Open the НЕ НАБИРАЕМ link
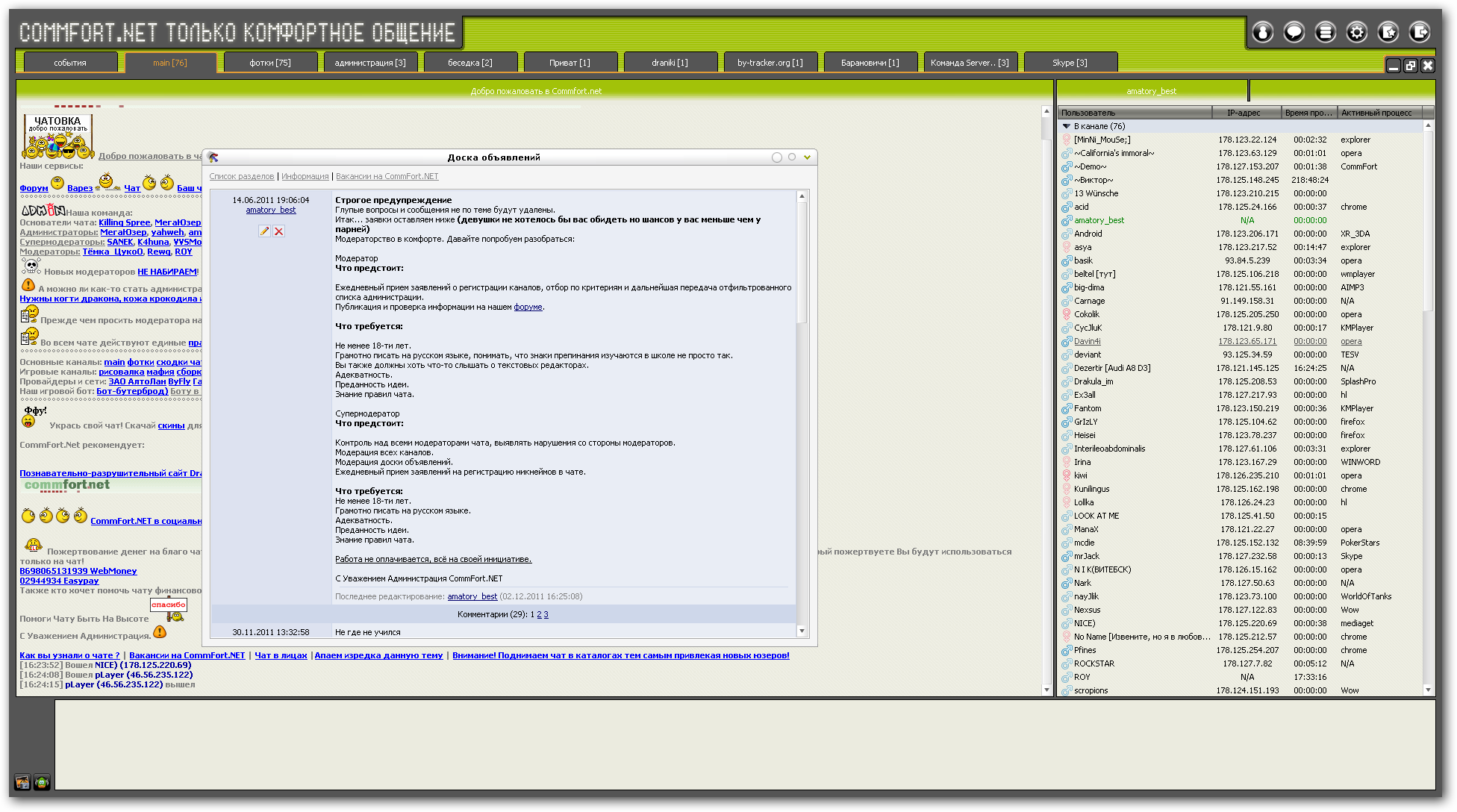This screenshot has width=1457, height=812. click(167, 272)
